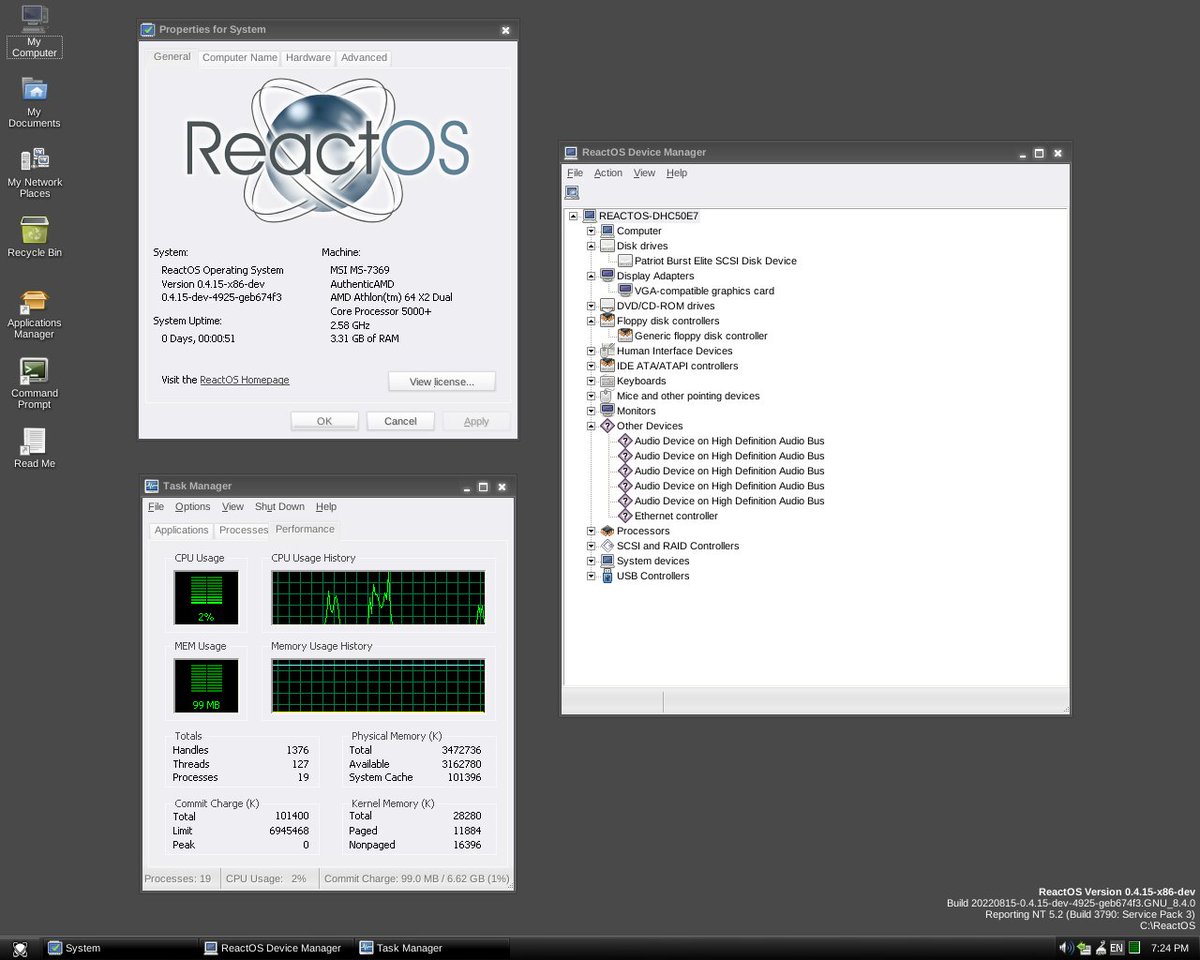The image size is (1200, 960).
Task: Click the View license button
Action: [441, 380]
